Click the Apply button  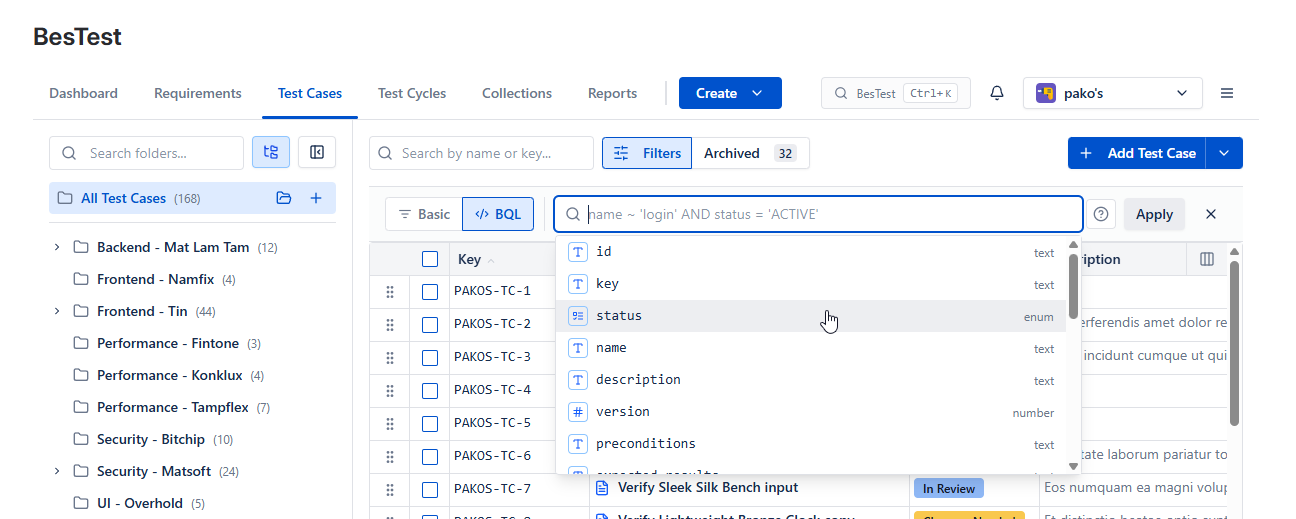[1154, 214]
